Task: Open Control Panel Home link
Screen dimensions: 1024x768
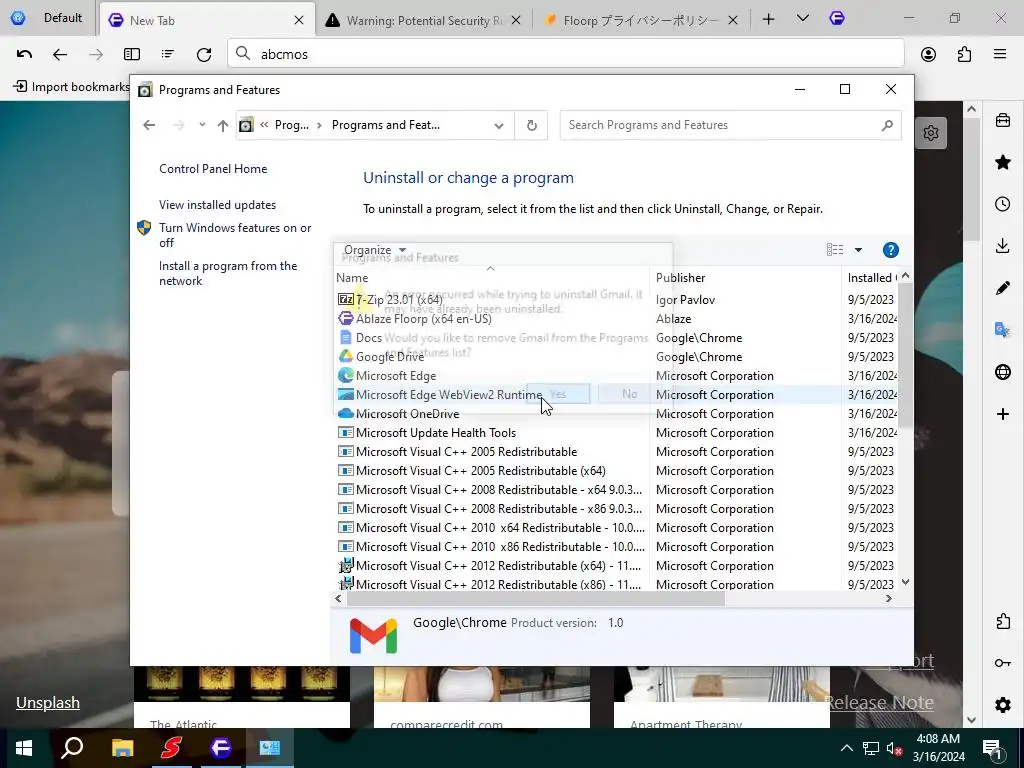Action: (213, 168)
